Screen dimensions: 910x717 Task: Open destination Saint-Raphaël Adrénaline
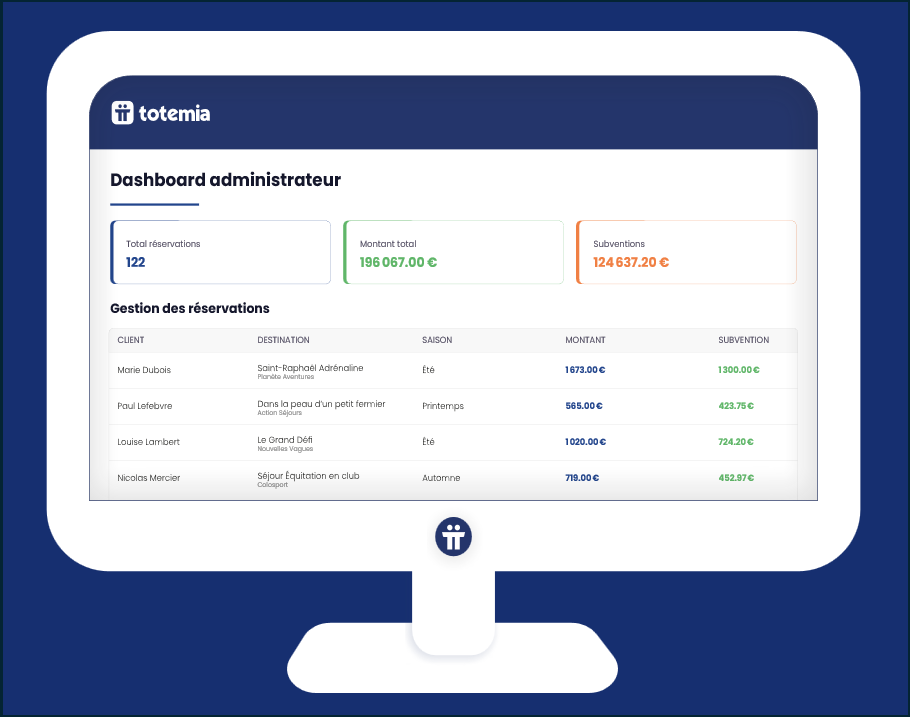(x=310, y=367)
